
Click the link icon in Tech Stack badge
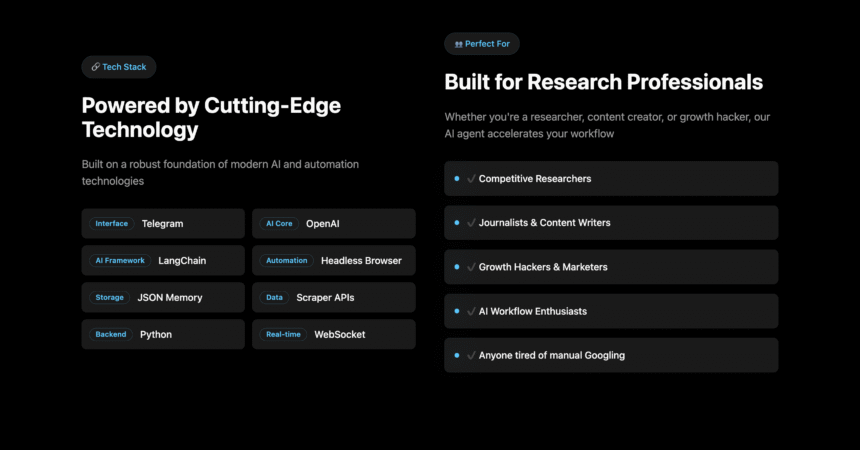[x=95, y=67]
